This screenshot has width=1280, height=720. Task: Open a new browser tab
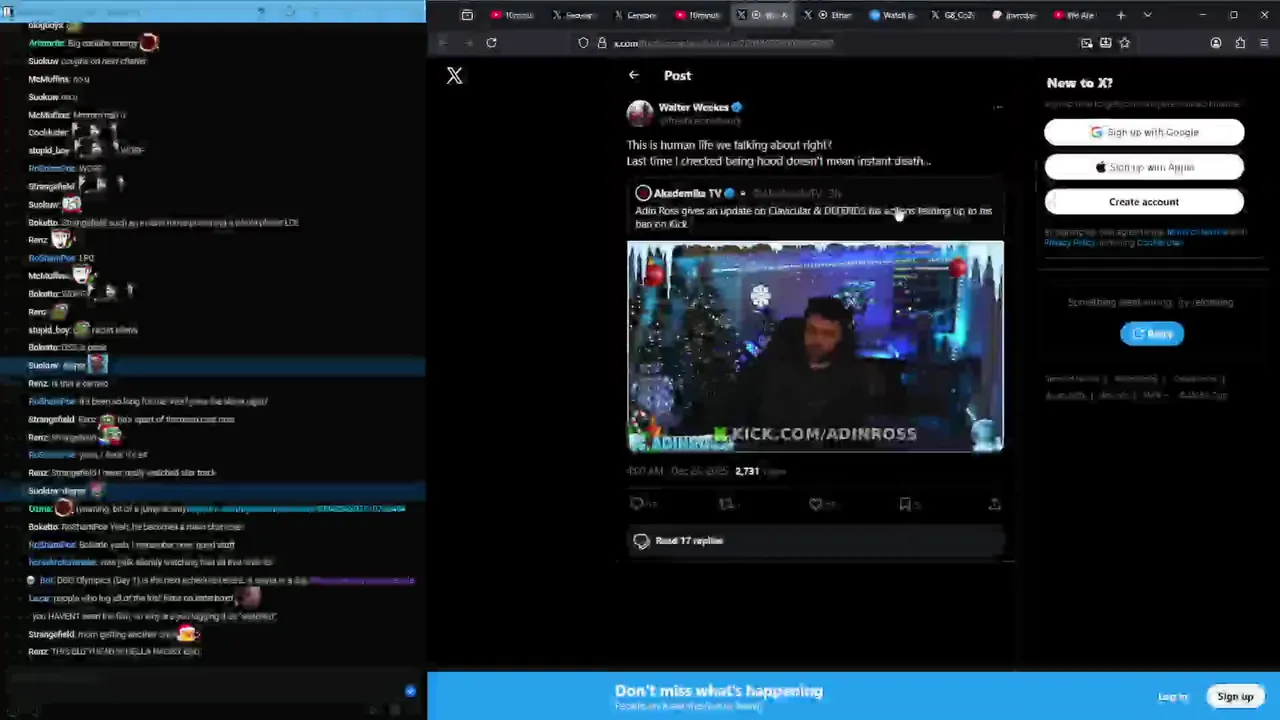1121,15
